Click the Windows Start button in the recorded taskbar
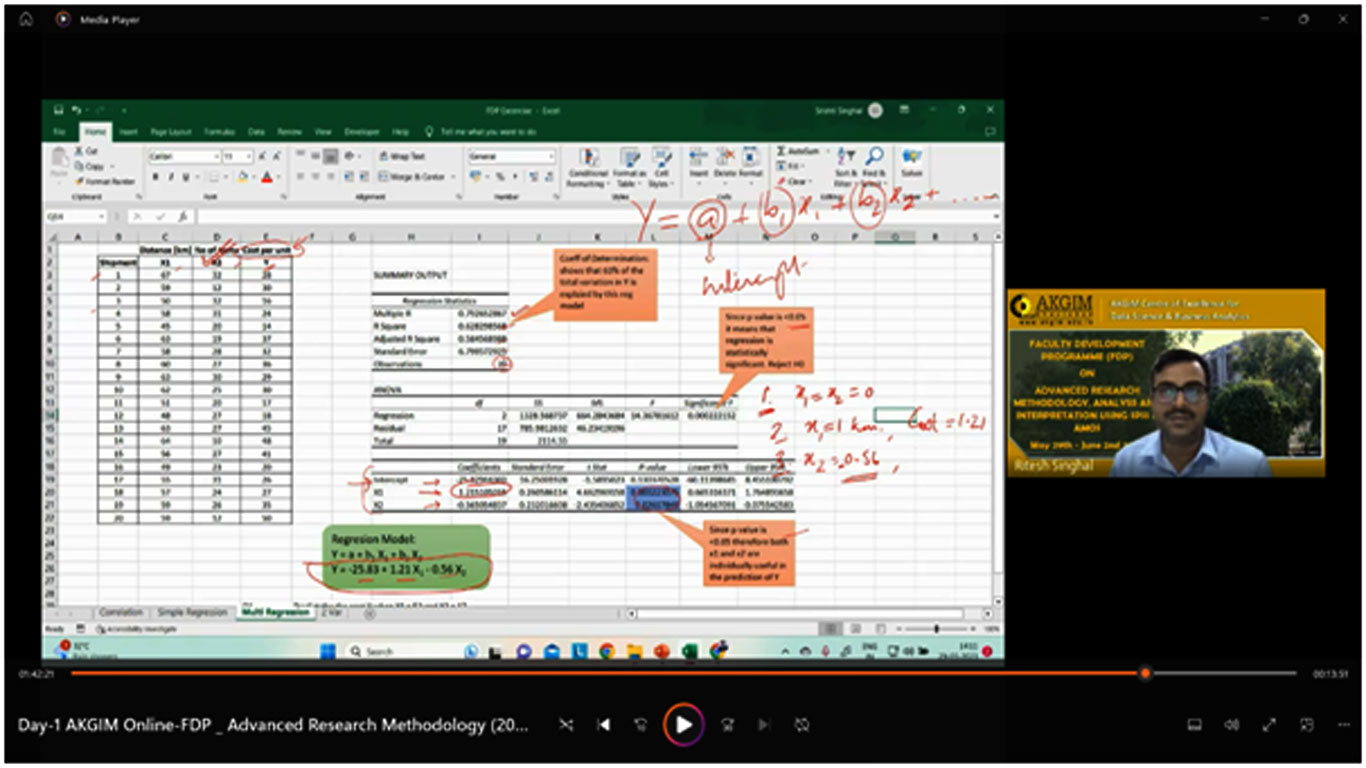Screen dimensions: 1366x768 [x=328, y=651]
